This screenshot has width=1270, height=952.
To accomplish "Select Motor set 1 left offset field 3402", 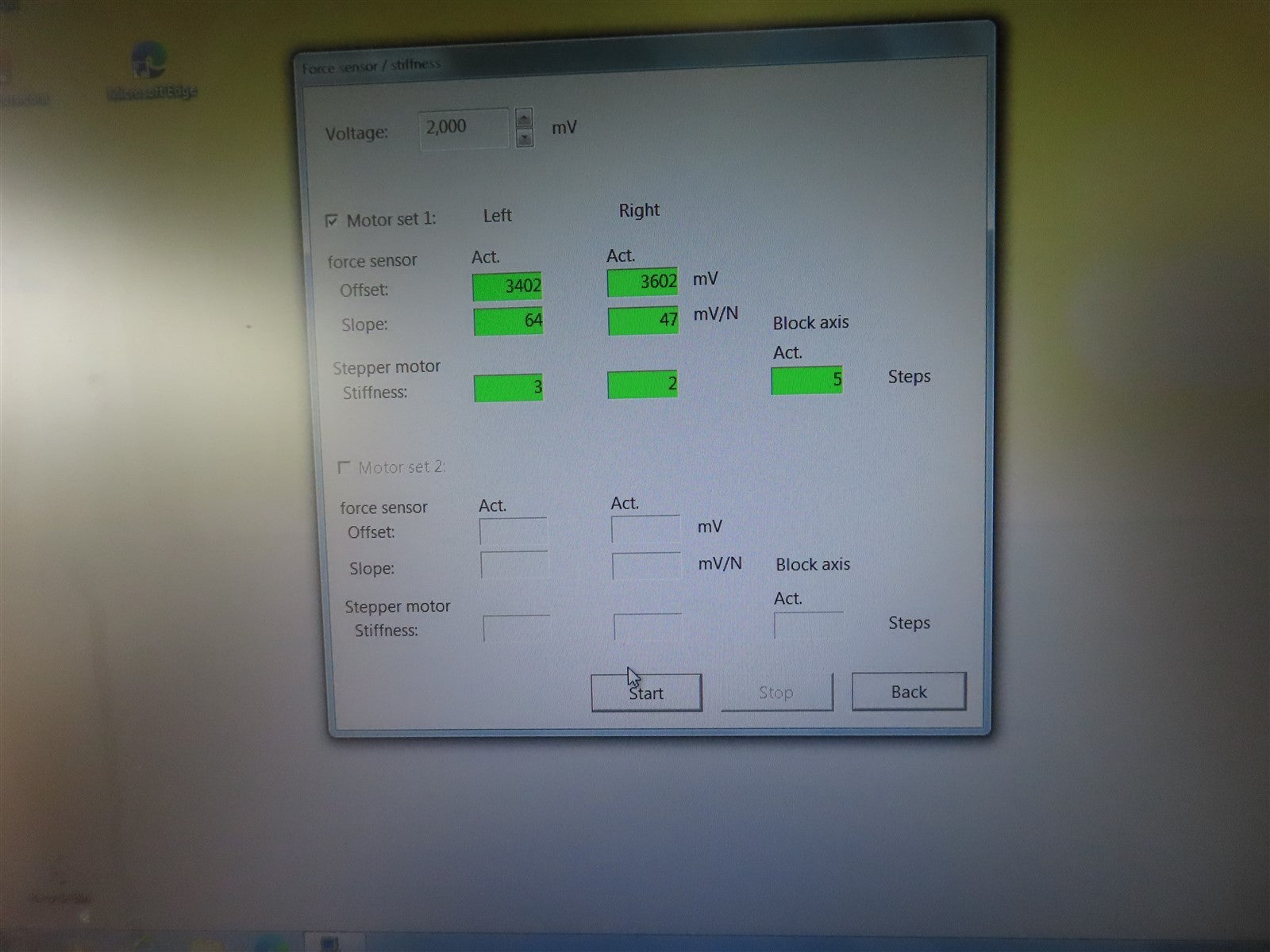I will point(507,286).
